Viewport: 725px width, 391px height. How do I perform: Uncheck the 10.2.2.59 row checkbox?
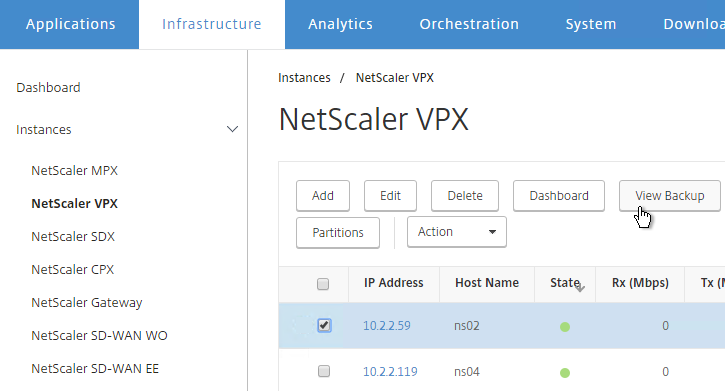[324, 325]
